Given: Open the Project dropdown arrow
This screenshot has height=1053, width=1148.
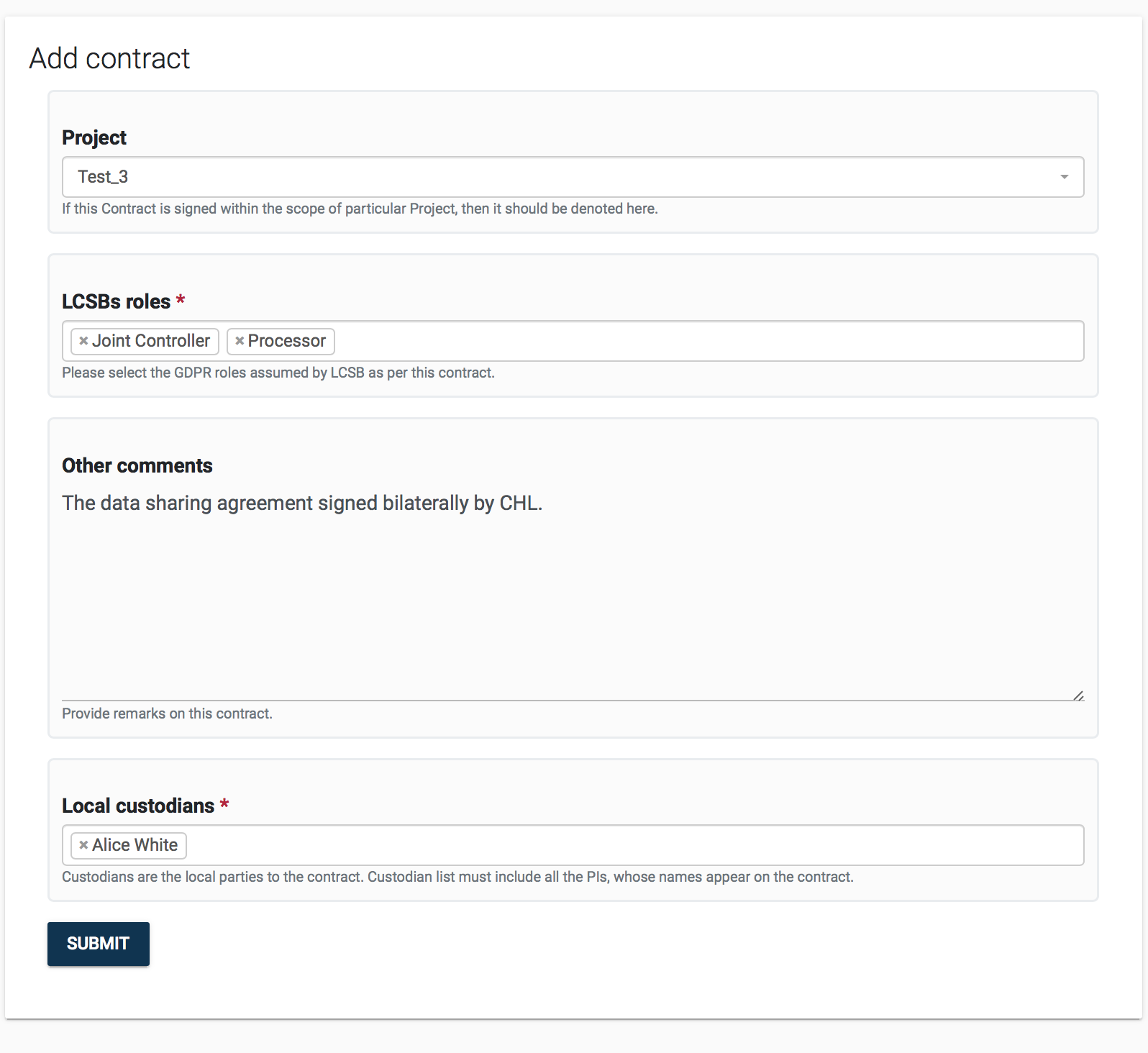Looking at the screenshot, I should [x=1064, y=177].
